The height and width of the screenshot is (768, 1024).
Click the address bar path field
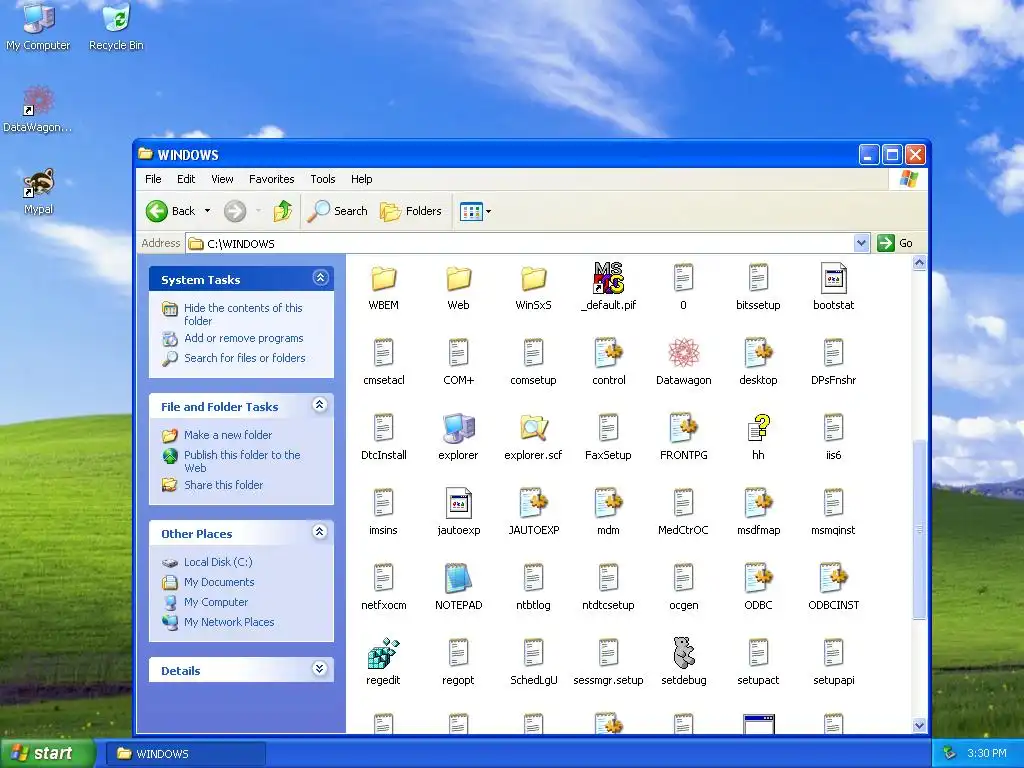tap(520, 244)
